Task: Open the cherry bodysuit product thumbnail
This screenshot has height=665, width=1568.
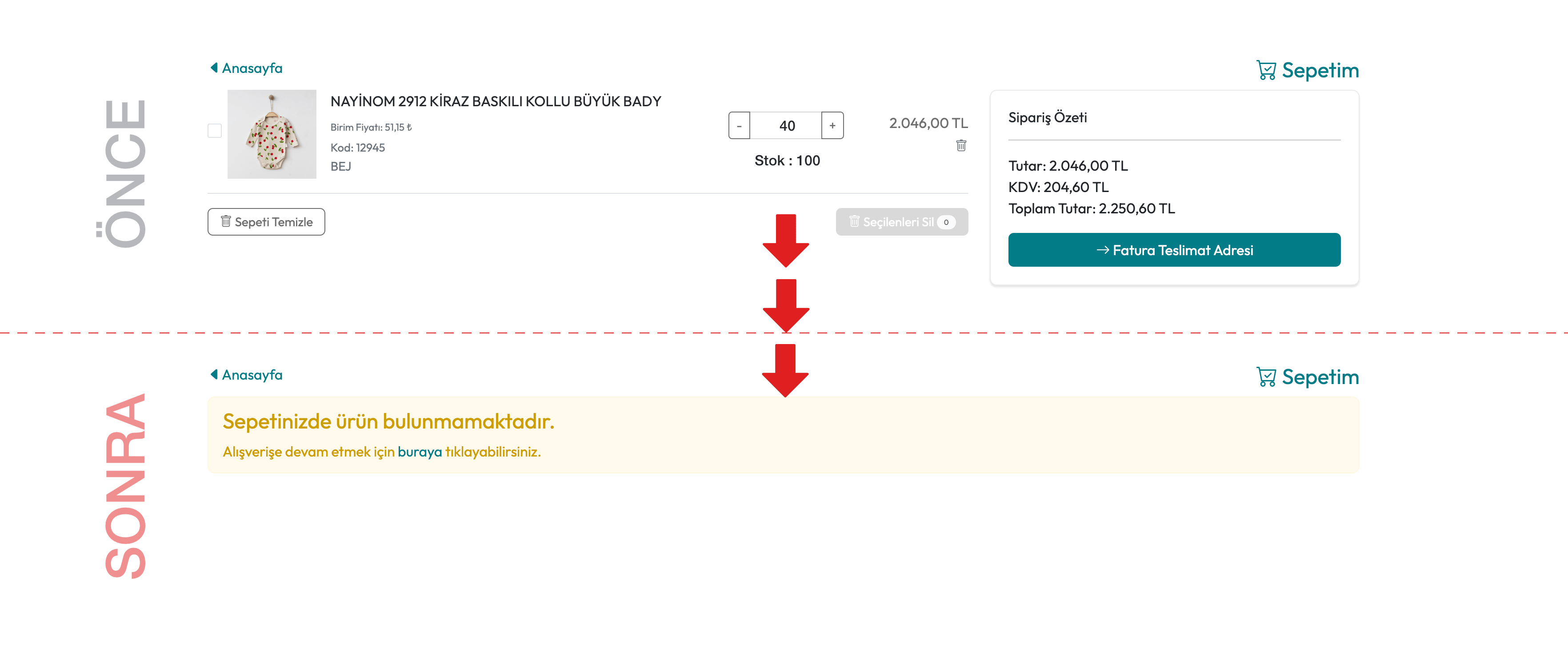Action: (x=272, y=135)
